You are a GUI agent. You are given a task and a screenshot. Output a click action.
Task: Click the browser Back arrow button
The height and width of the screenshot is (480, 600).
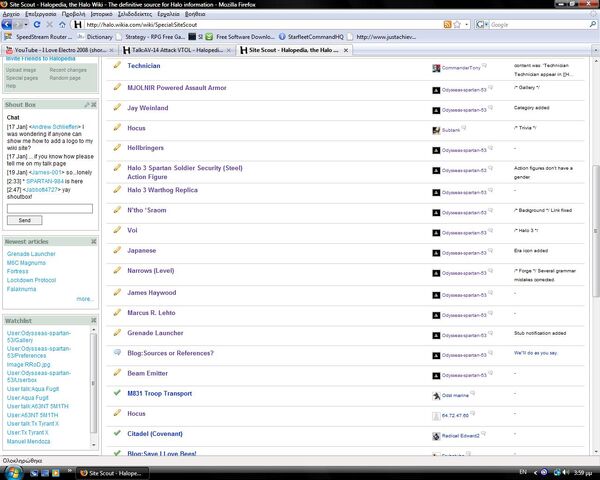(x=7, y=24)
